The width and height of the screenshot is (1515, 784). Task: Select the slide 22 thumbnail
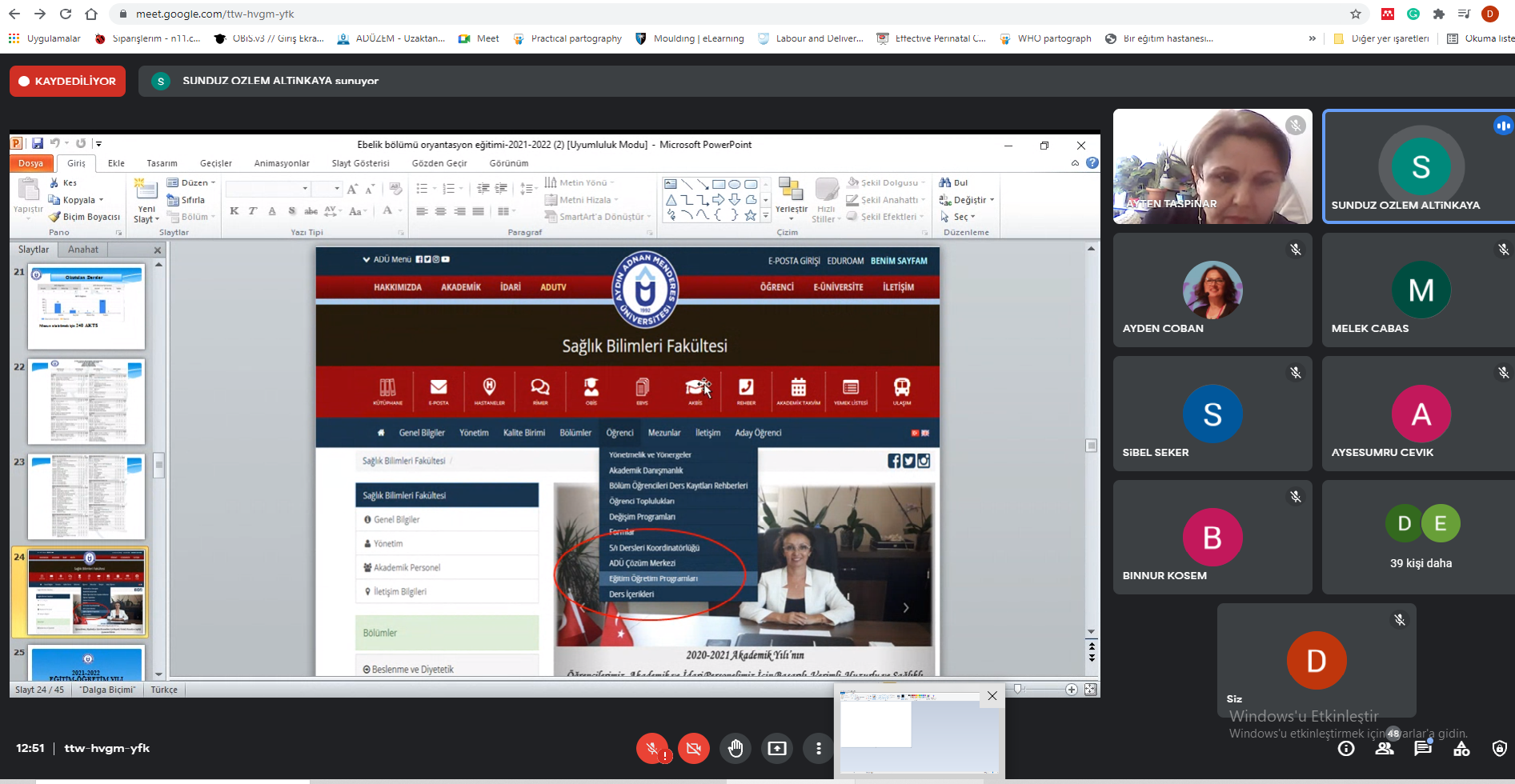86,402
